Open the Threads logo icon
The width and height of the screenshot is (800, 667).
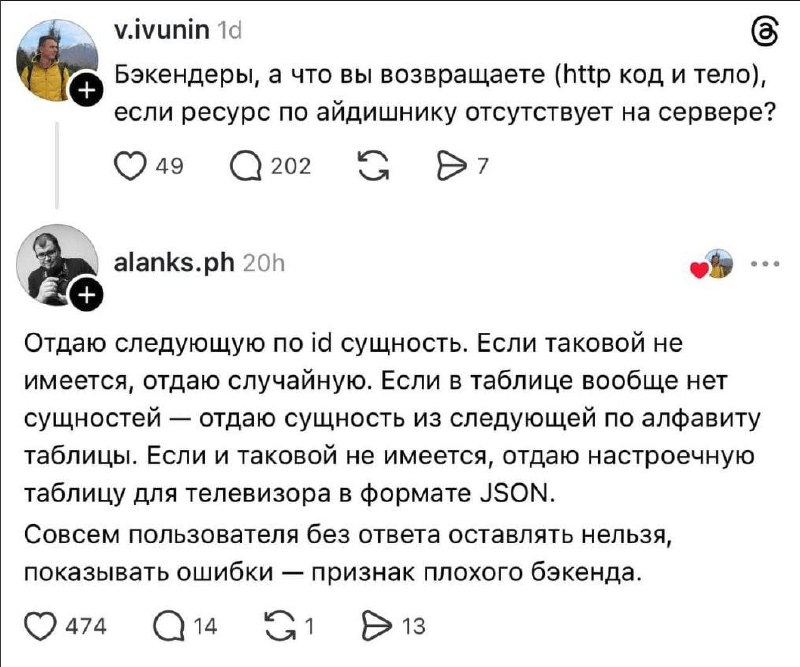point(766,33)
